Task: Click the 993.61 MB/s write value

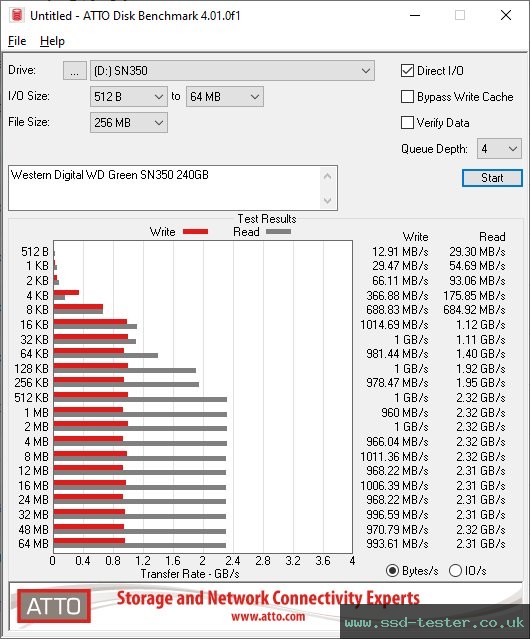Action: click(x=397, y=544)
